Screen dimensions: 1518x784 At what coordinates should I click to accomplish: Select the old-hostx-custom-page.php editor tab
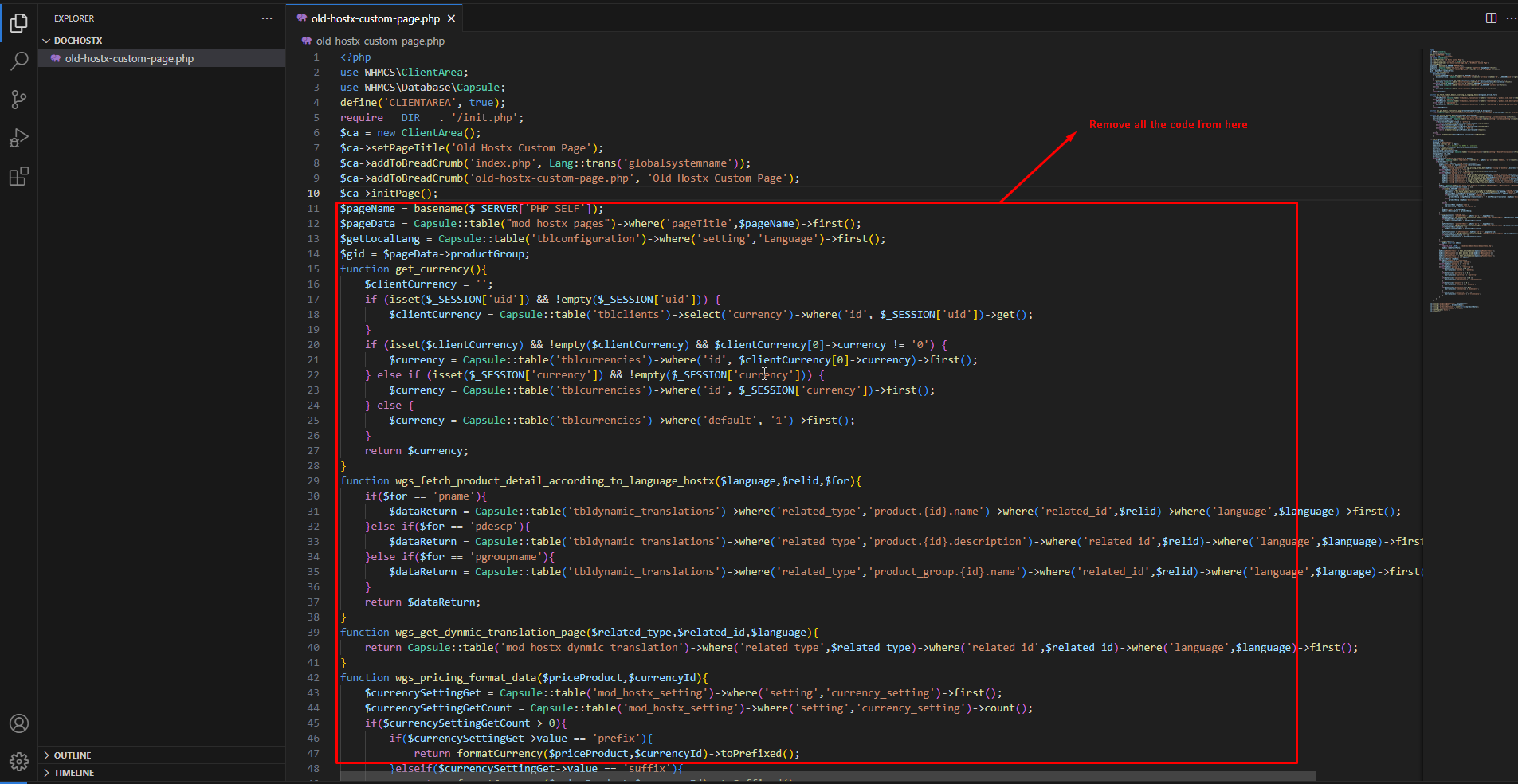[x=375, y=18]
